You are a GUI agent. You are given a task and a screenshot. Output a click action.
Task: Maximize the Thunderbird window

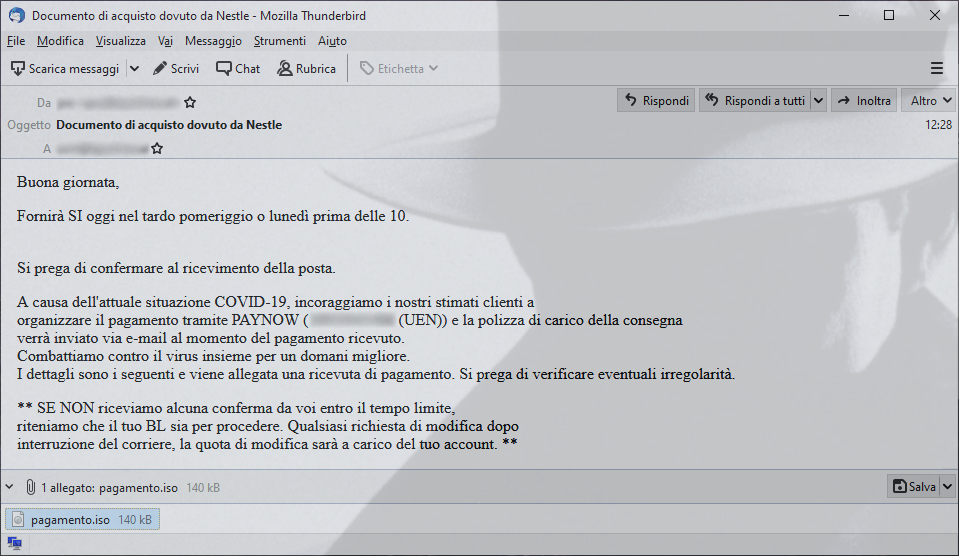click(889, 15)
